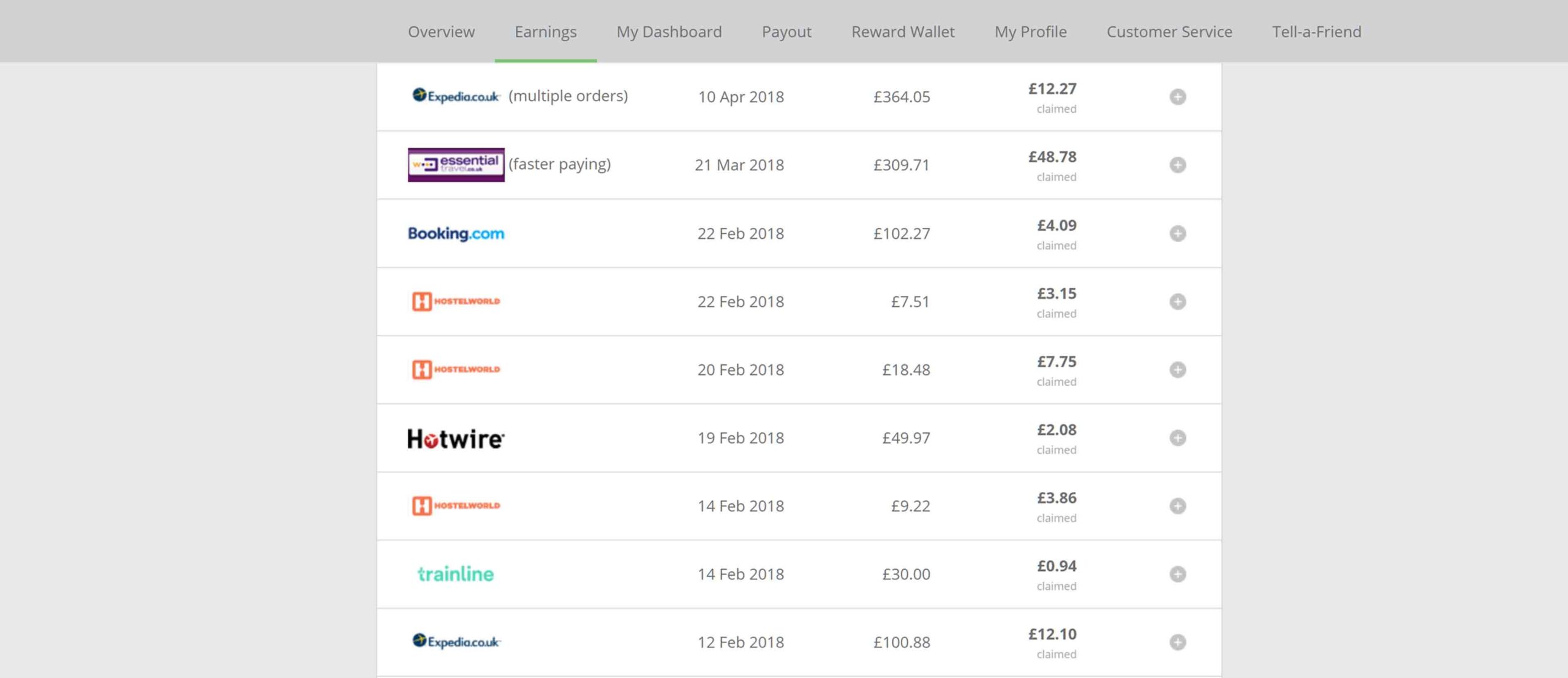1568x678 pixels.
Task: Click the '(multiple orders)' label
Action: click(x=568, y=96)
